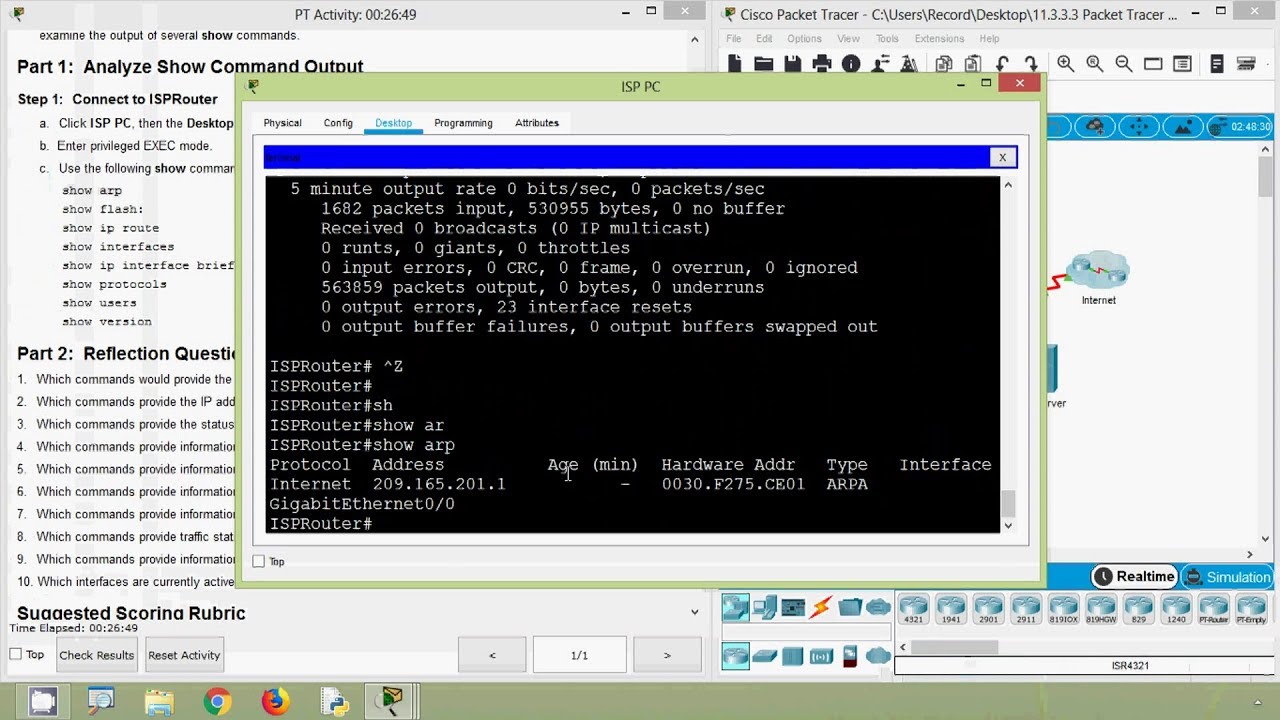This screenshot has width=1280, height=720.
Task: Select the Wireless Devices subcategory icon
Action: click(x=821, y=656)
